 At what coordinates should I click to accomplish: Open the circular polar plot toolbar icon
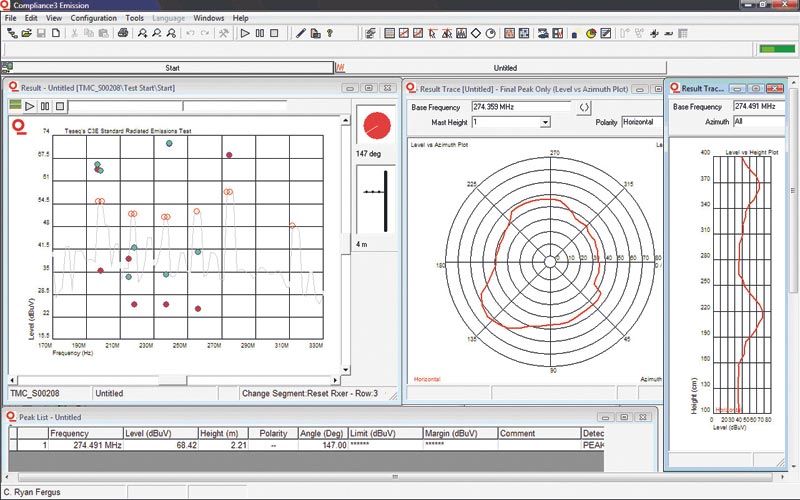(x=491, y=34)
